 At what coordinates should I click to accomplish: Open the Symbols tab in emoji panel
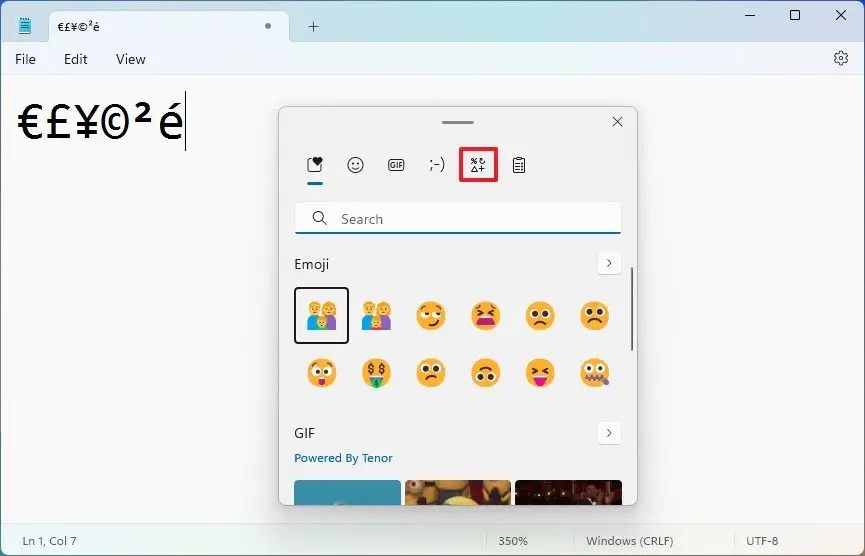coord(478,165)
